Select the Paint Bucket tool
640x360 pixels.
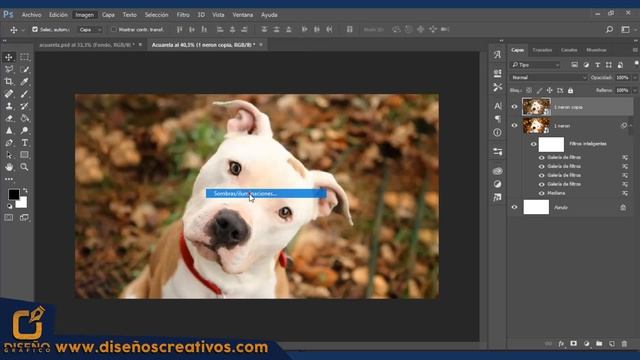[x=24, y=118]
